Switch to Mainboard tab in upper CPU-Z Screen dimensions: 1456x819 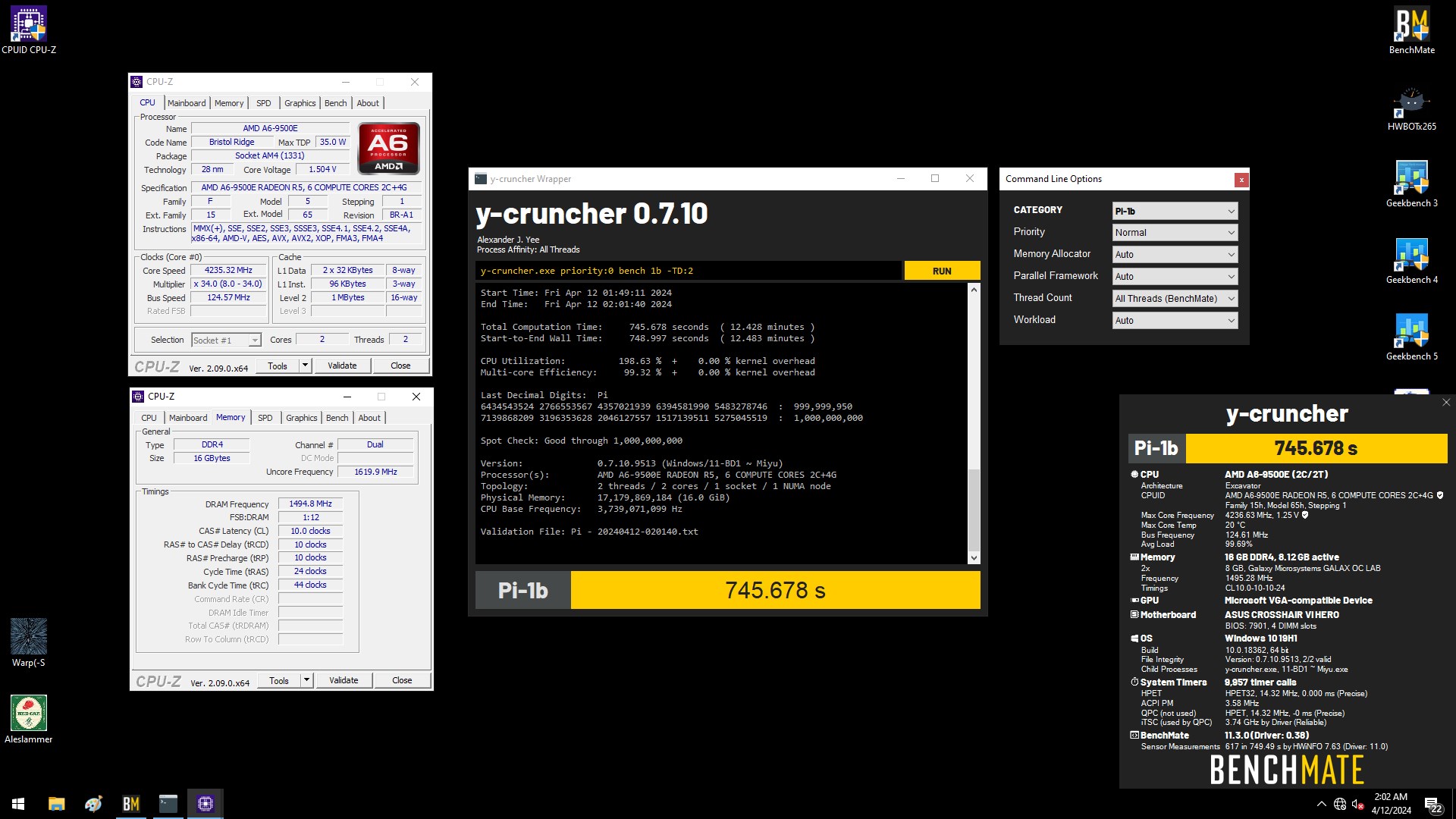187,103
